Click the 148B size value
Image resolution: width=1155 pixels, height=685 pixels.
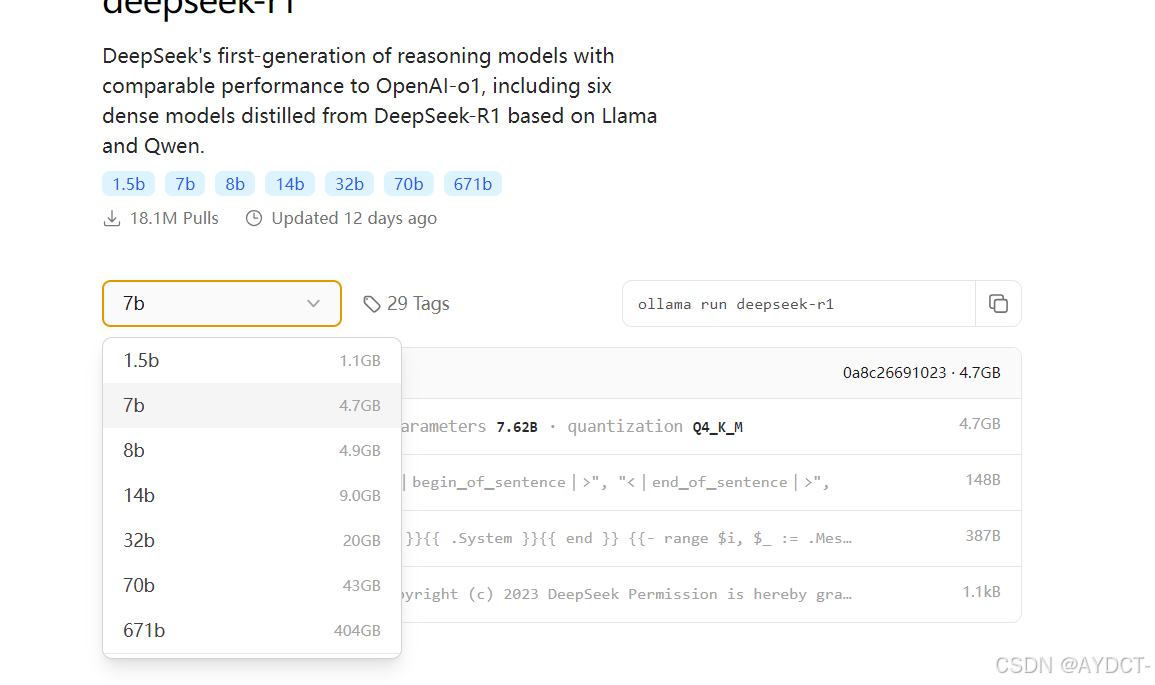[x=983, y=480]
